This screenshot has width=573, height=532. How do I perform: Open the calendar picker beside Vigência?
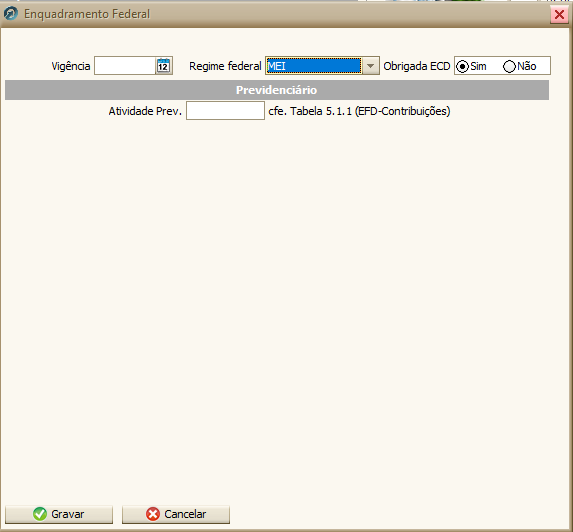tap(163, 66)
